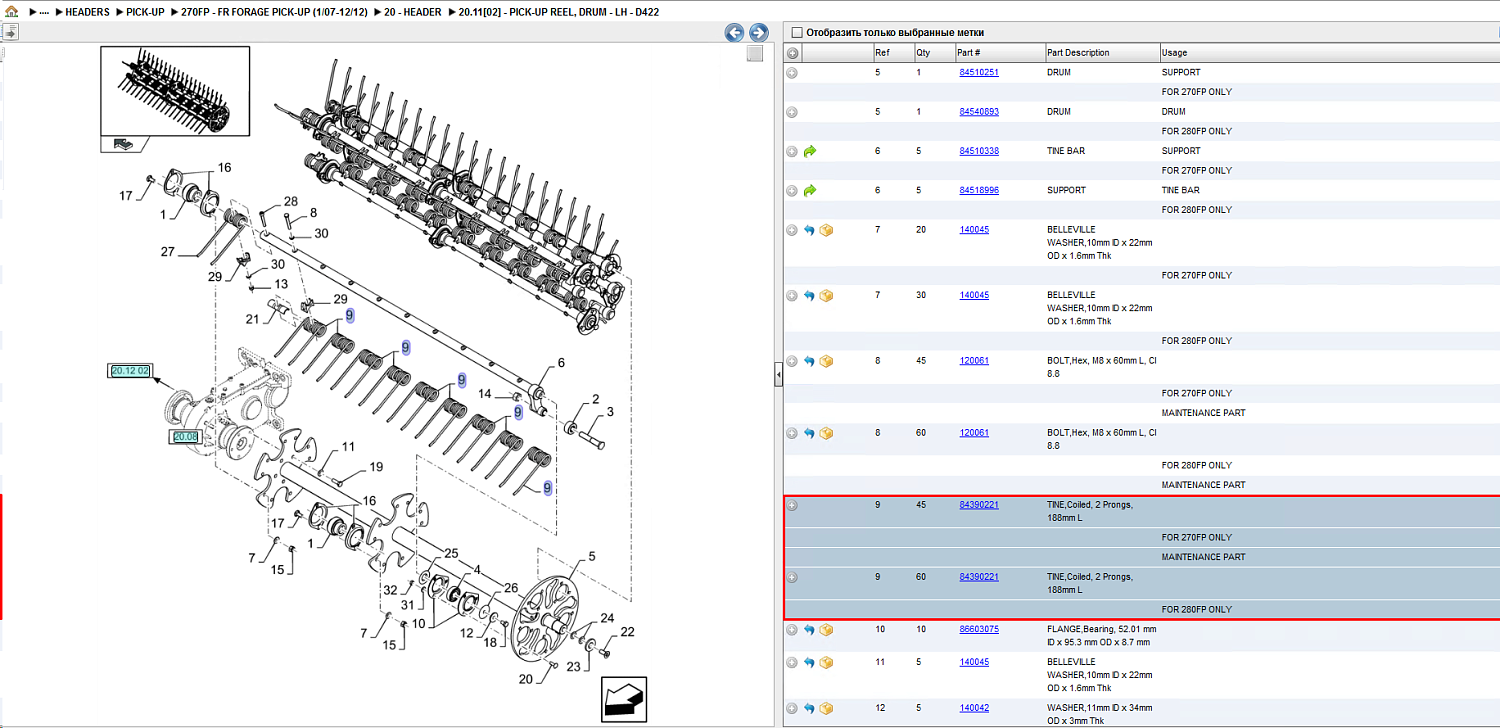Open part number 84518996 link

[979, 190]
